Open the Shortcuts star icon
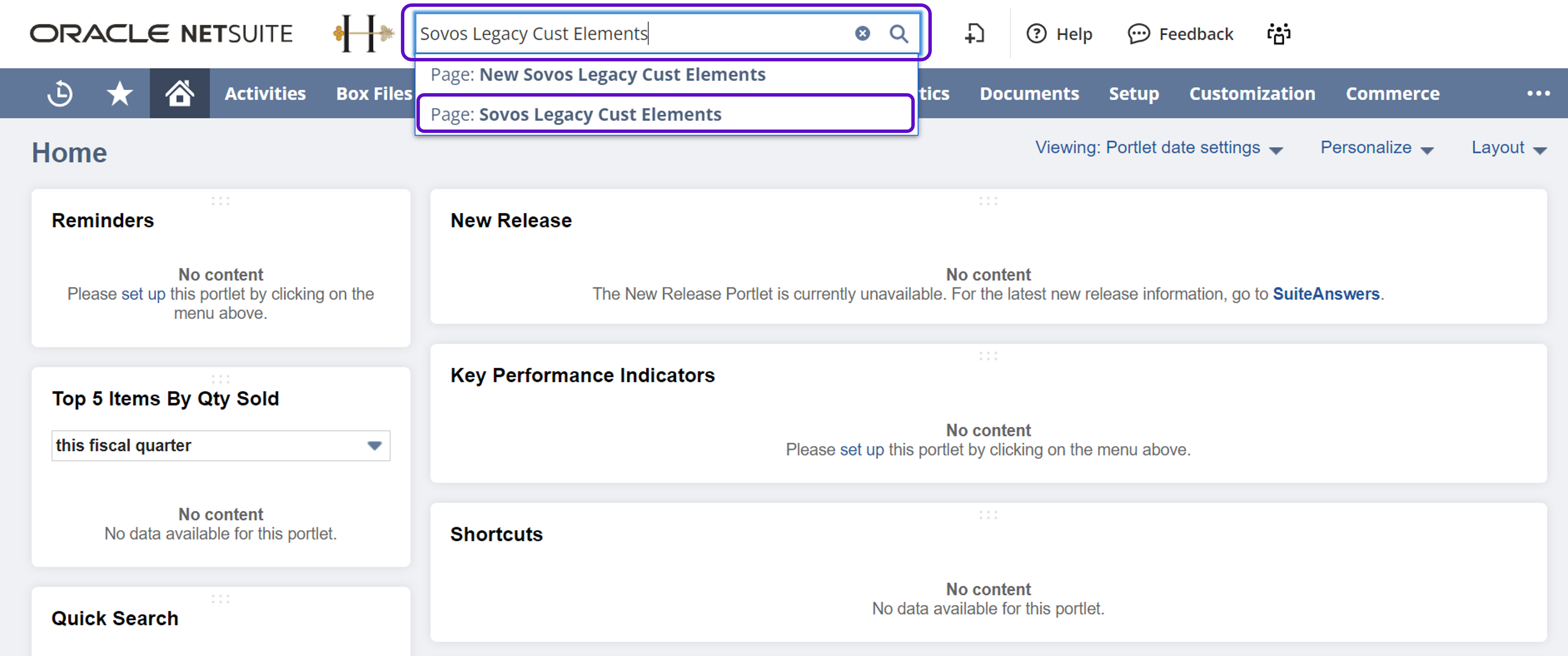The height and width of the screenshot is (656, 1568). [x=119, y=94]
